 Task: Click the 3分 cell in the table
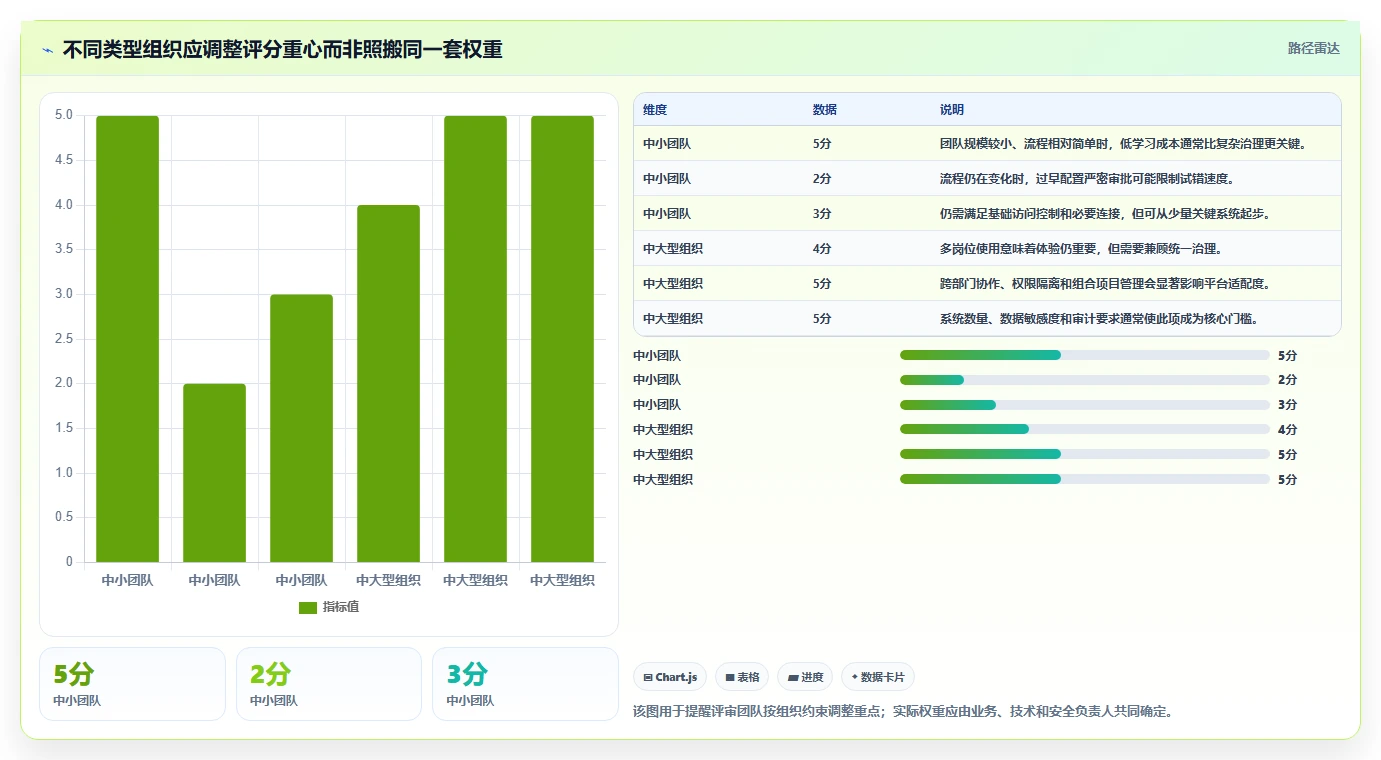[822, 214]
